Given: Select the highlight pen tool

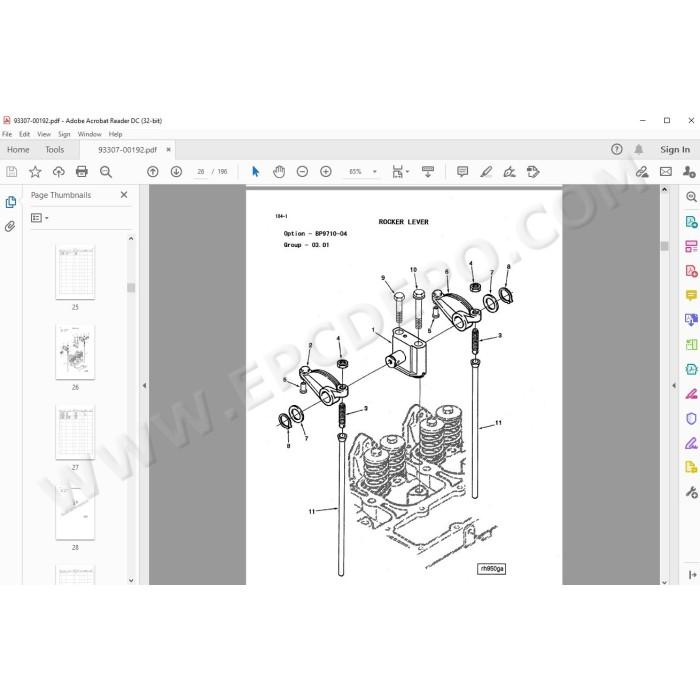Looking at the screenshot, I should point(486,171).
